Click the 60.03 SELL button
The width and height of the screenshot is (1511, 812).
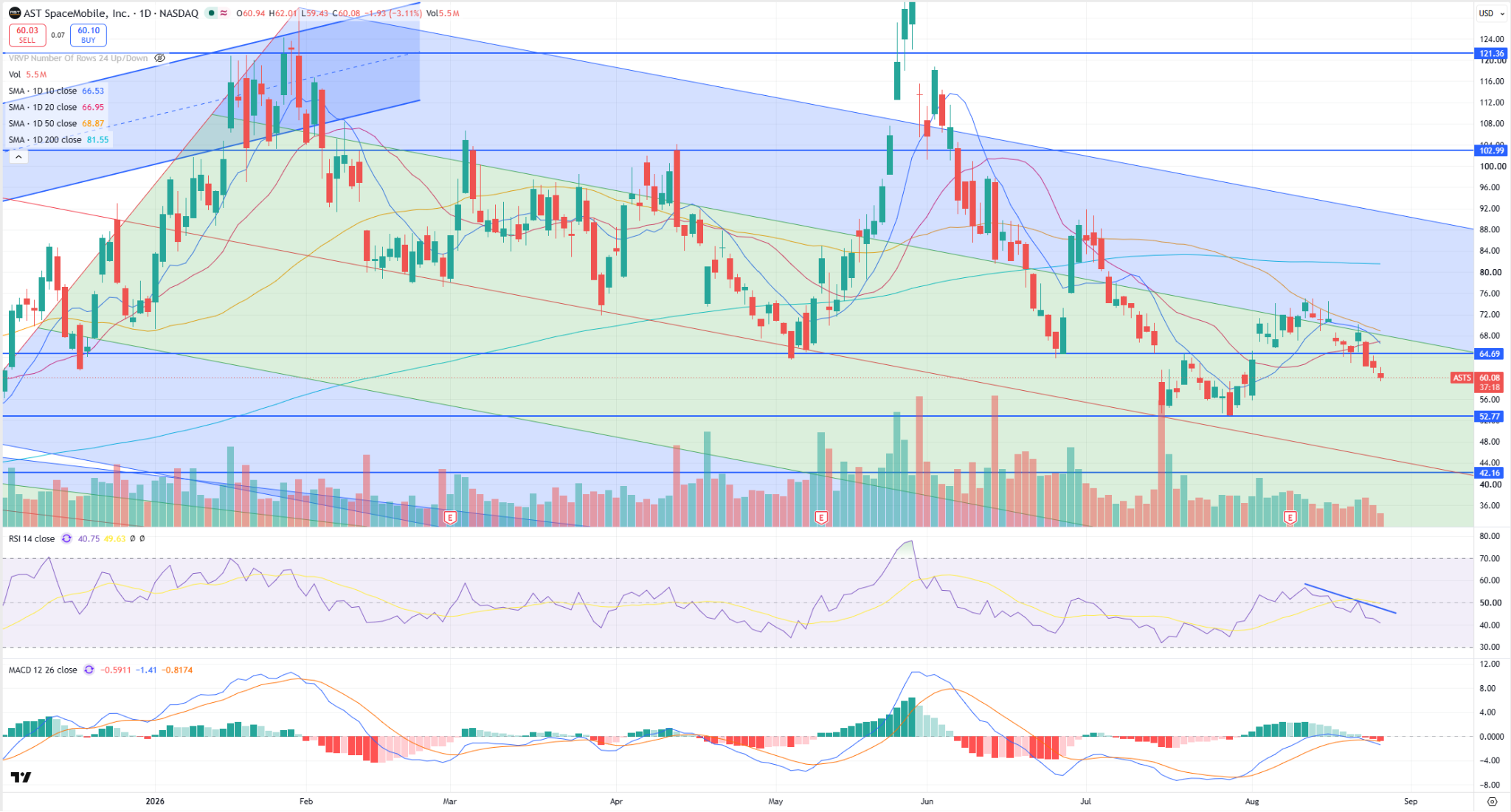27,35
